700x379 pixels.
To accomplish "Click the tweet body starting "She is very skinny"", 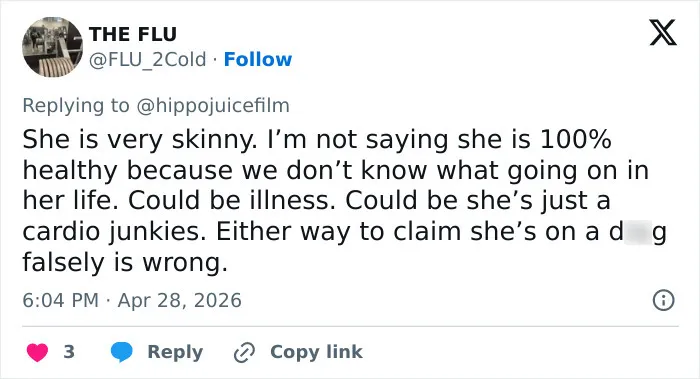I will pyautogui.click(x=344, y=200).
